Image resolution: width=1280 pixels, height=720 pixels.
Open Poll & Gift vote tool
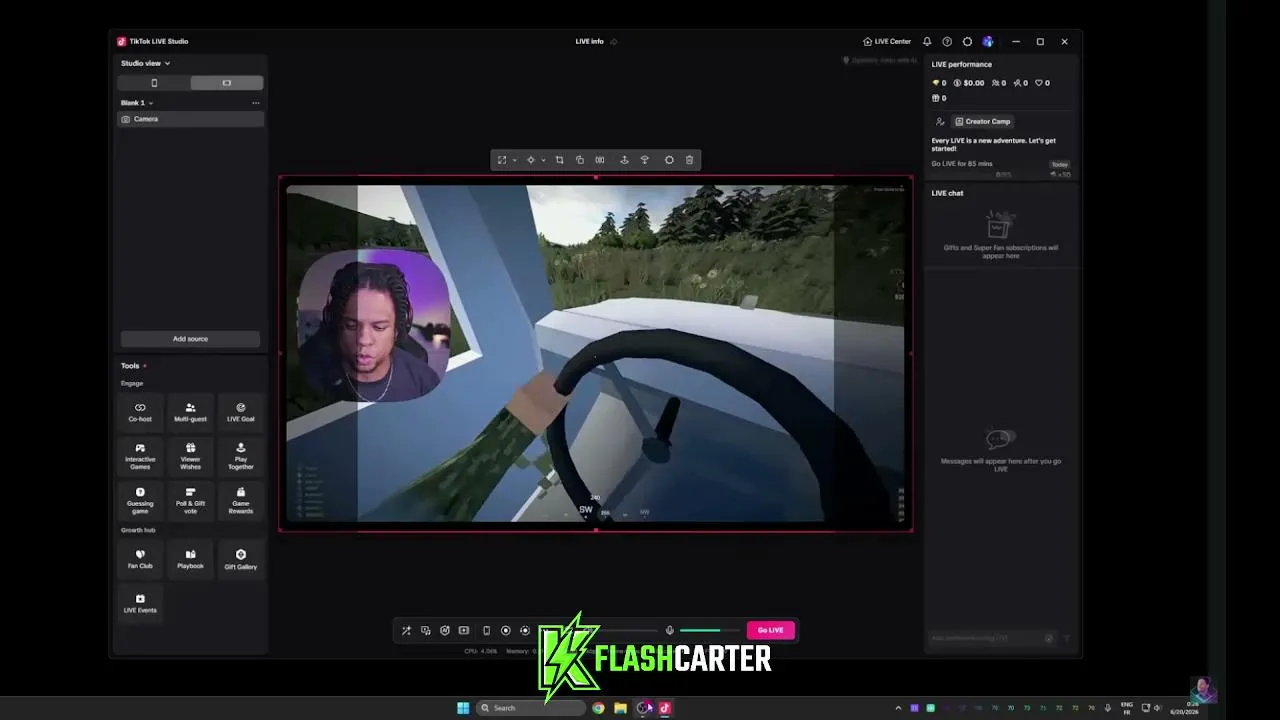tap(190, 501)
